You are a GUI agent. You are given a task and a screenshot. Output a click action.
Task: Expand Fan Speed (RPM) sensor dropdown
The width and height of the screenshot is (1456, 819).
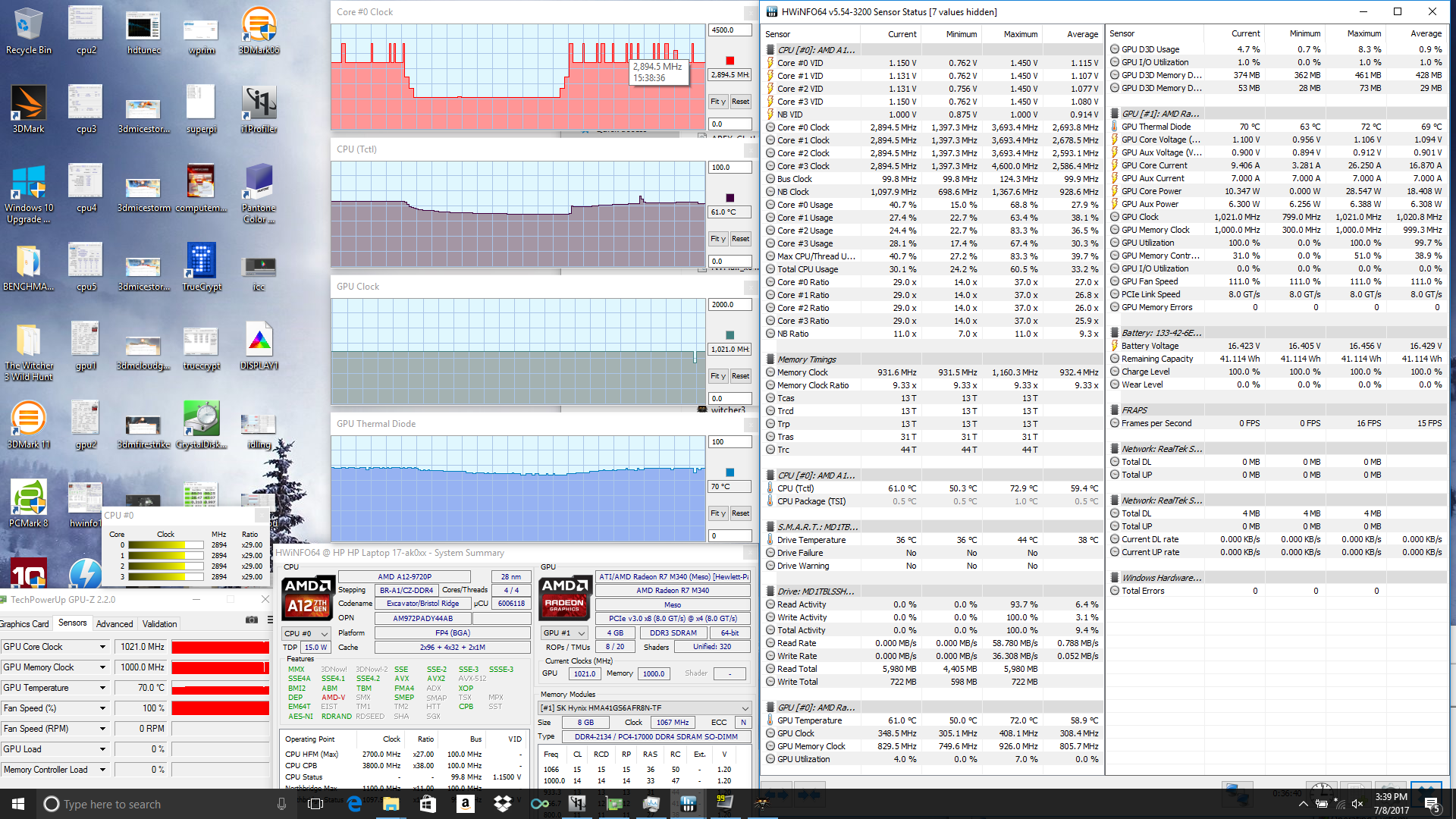pos(102,729)
